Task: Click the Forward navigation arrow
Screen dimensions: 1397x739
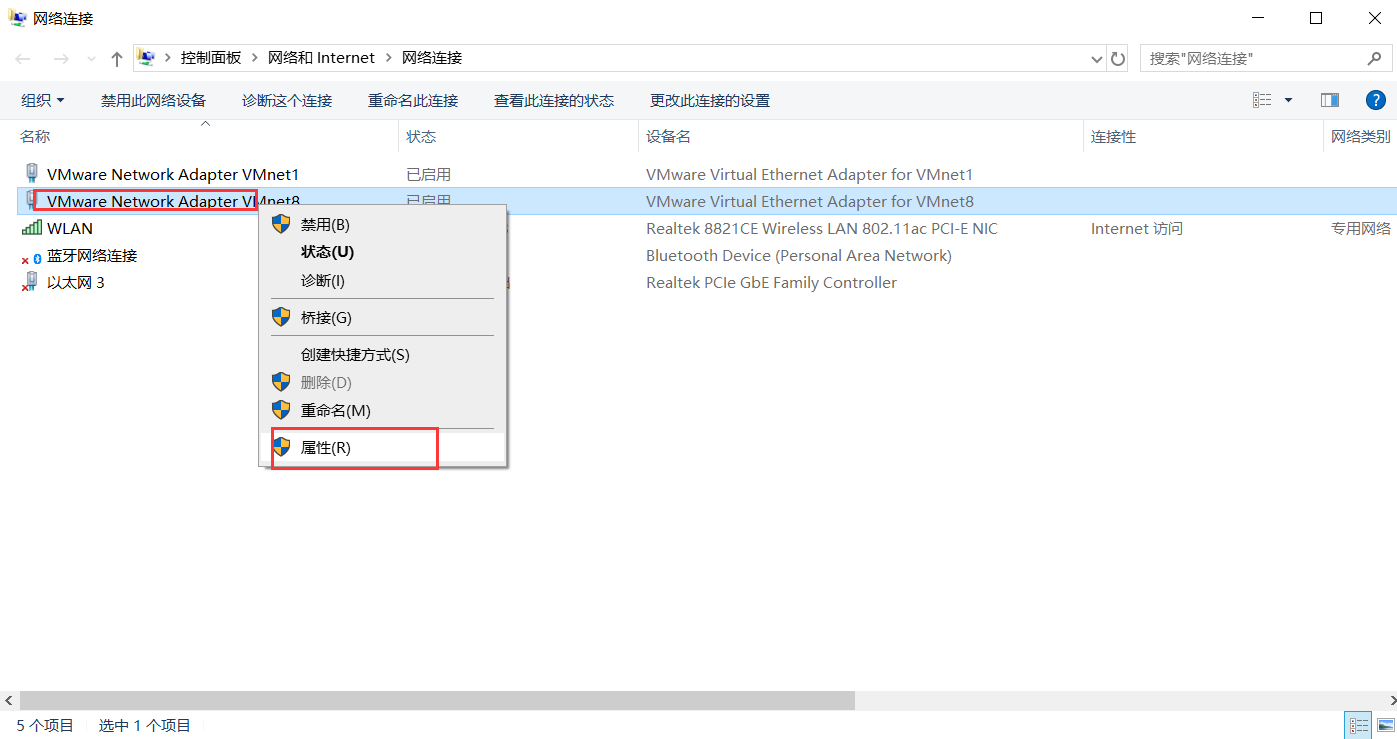Action: [x=60, y=59]
